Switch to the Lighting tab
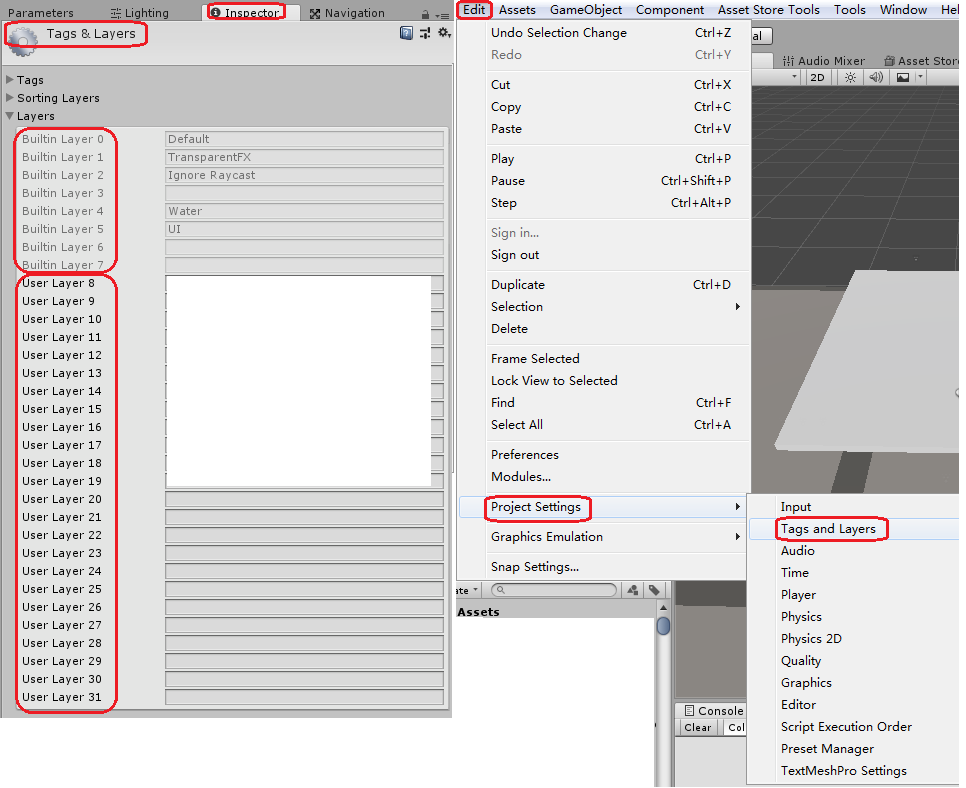Viewport: 966px width, 788px height. coord(139,13)
